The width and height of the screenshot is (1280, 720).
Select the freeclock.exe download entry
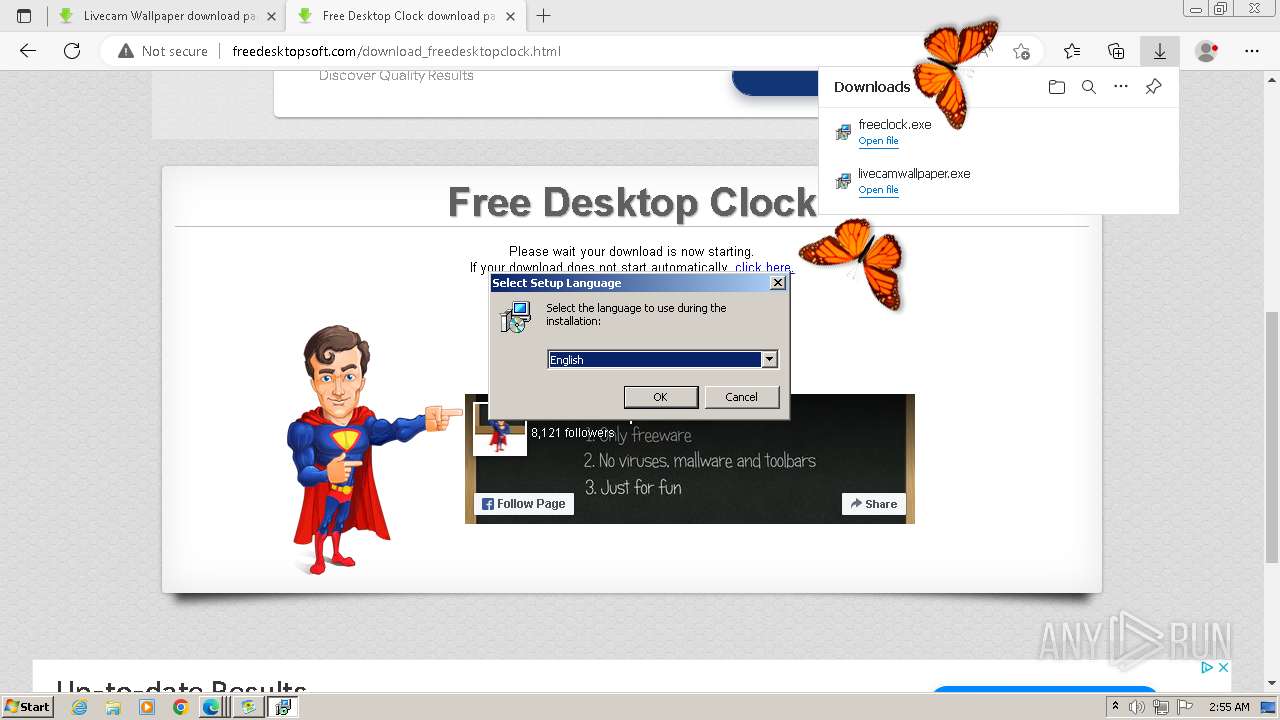pyautogui.click(x=999, y=132)
